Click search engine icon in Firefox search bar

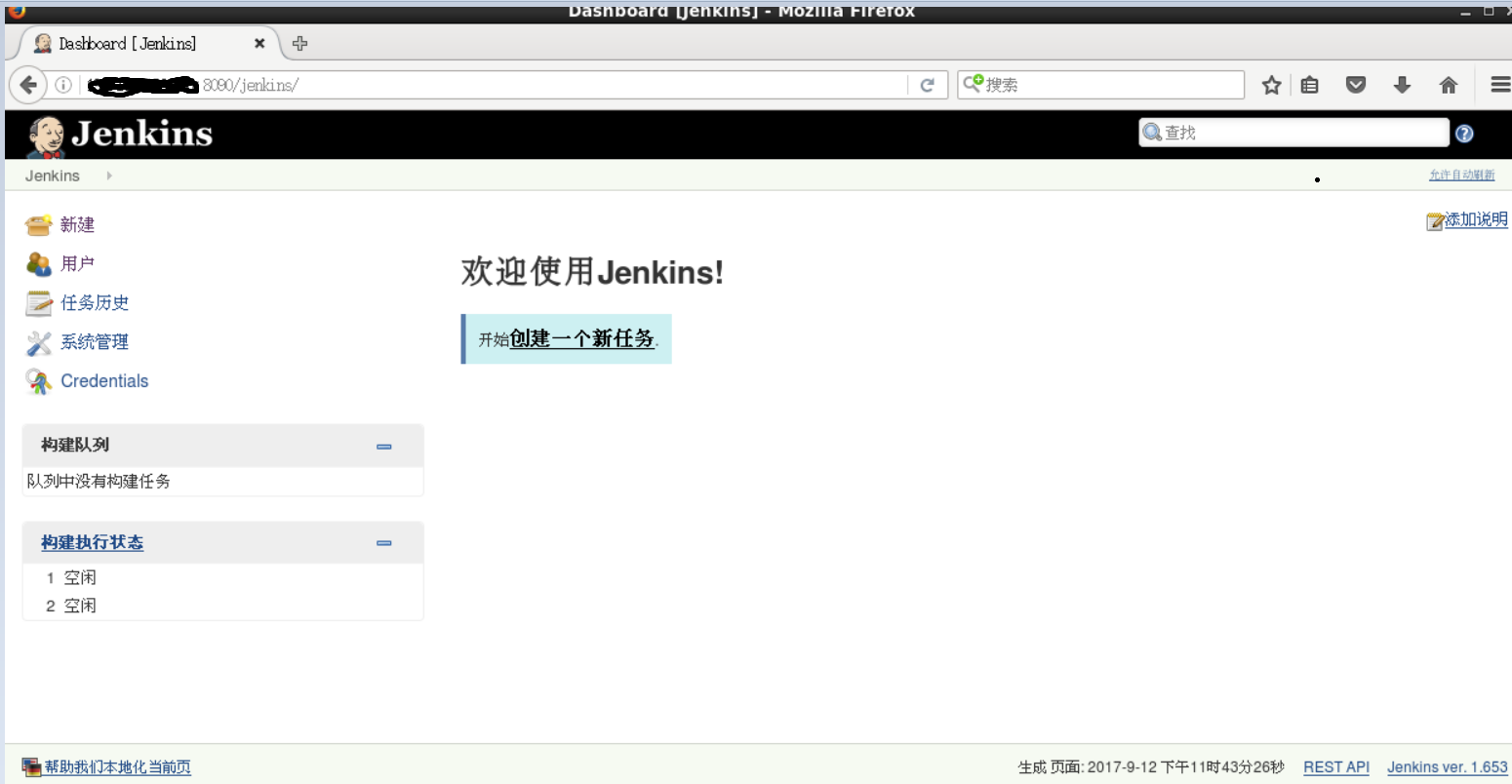(973, 84)
